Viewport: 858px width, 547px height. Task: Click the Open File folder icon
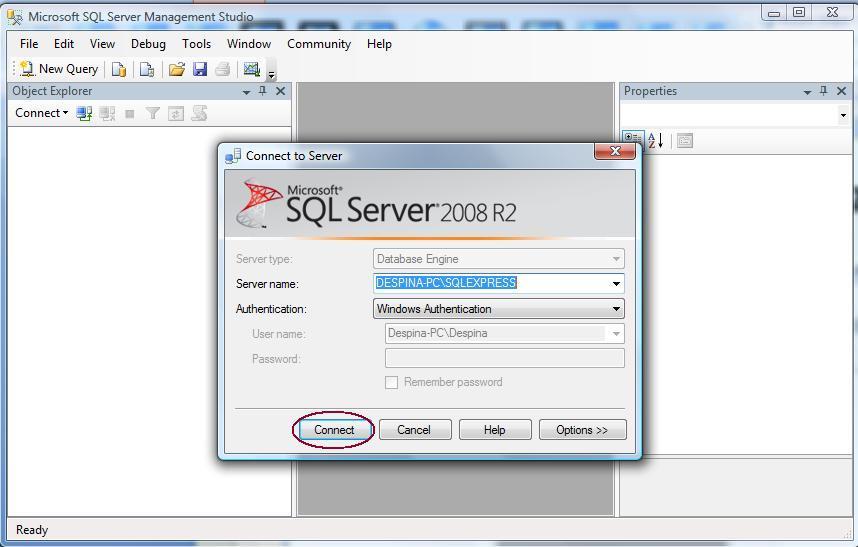[176, 69]
